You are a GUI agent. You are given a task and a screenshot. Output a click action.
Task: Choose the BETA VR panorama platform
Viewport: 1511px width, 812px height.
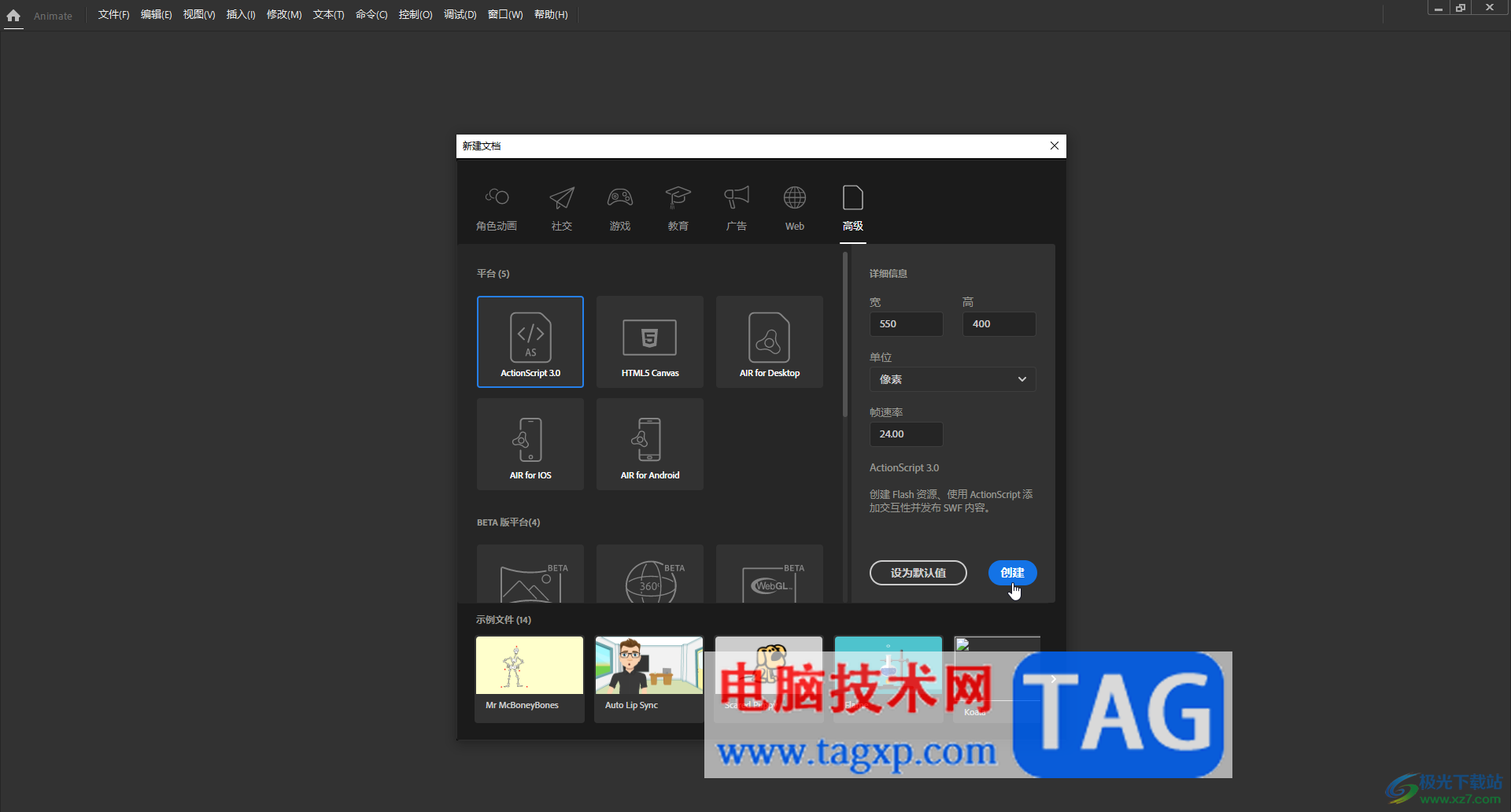click(530, 574)
